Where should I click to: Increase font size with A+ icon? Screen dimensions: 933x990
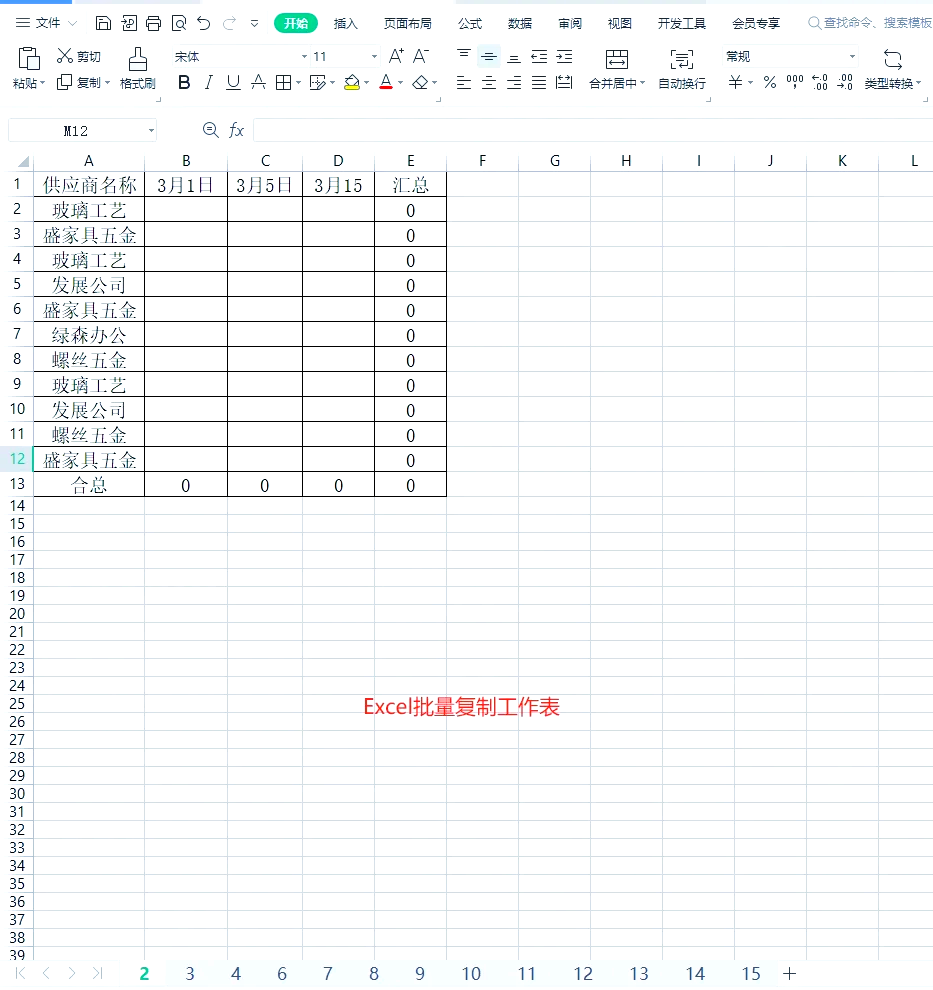(x=396, y=56)
